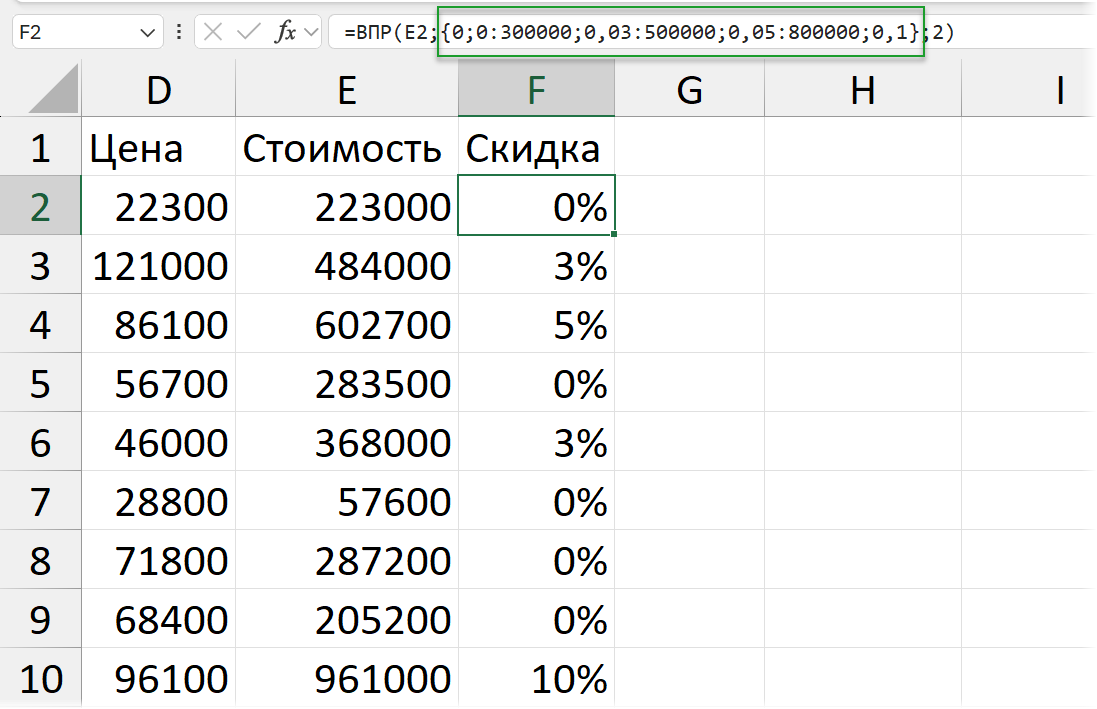Click the Цена header cell

point(159,147)
